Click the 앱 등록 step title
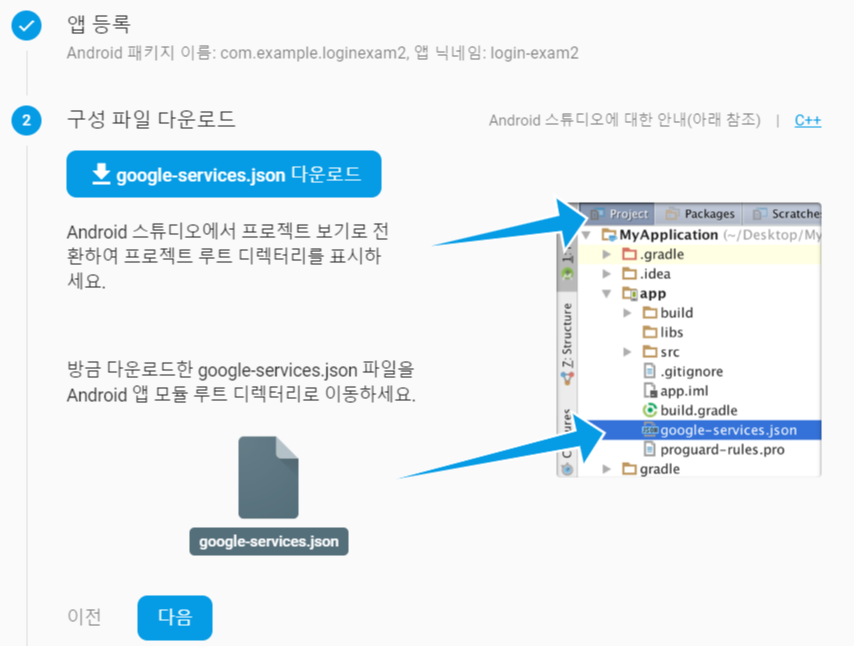 (99, 24)
